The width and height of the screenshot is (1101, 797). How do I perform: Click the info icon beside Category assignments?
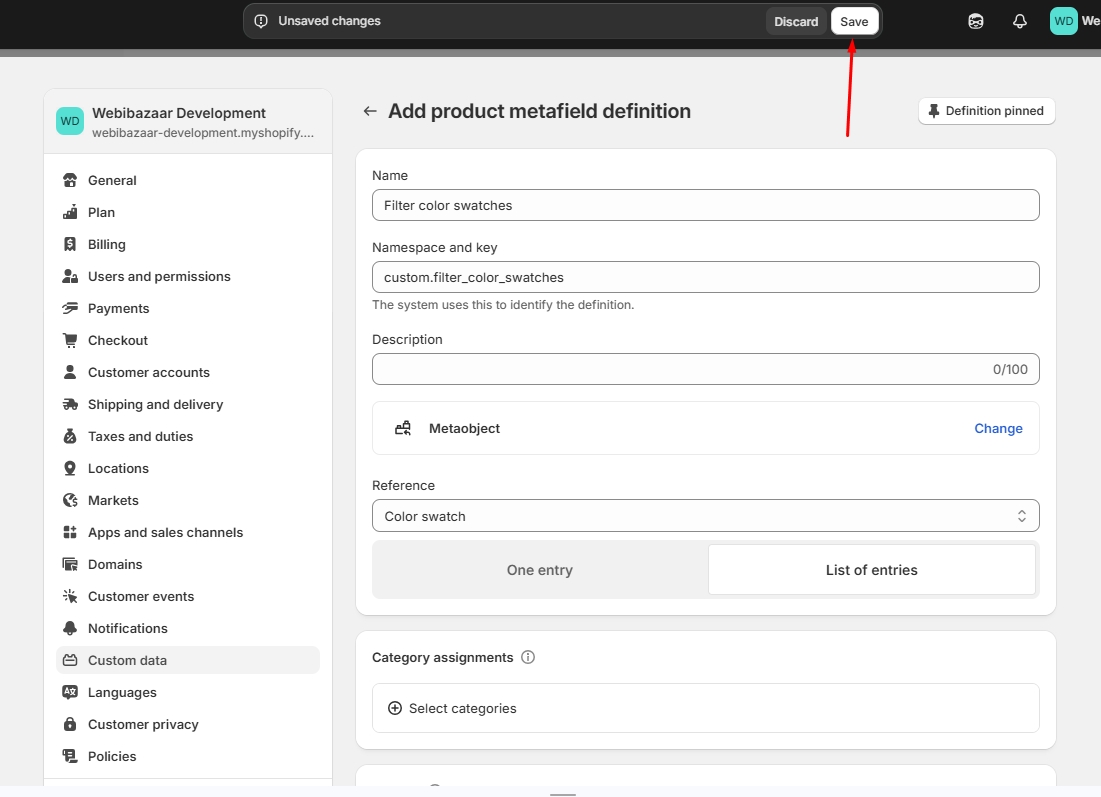528,657
